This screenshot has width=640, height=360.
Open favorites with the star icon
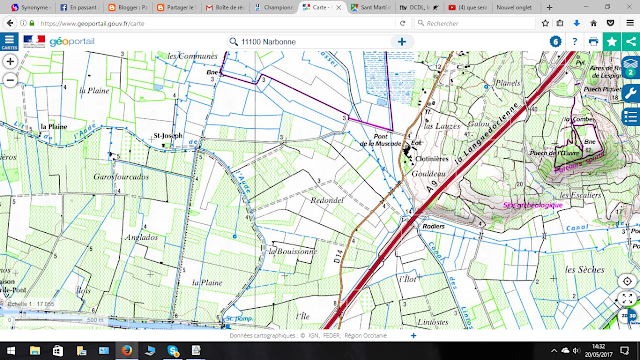point(611,42)
